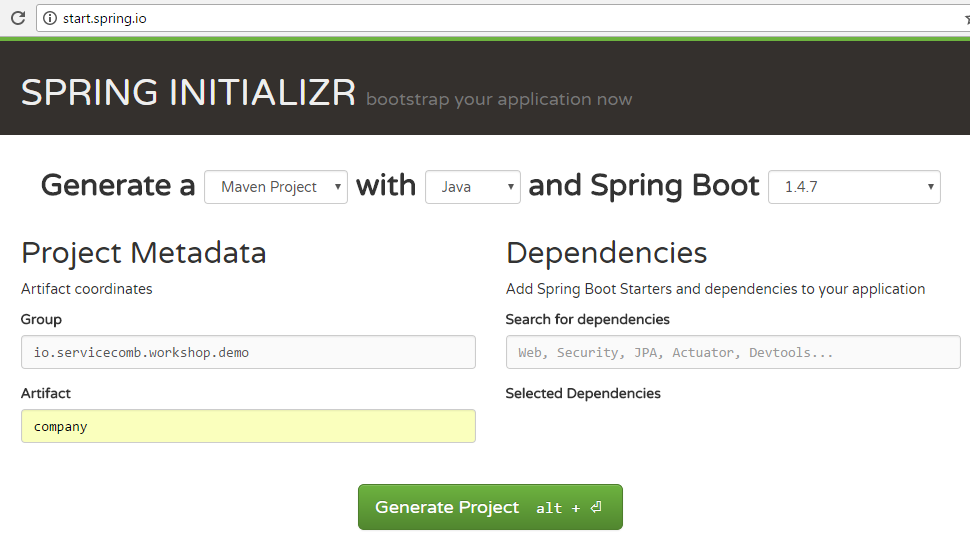
Task: Click the bookmark star in the address bar
Action: pos(966,18)
